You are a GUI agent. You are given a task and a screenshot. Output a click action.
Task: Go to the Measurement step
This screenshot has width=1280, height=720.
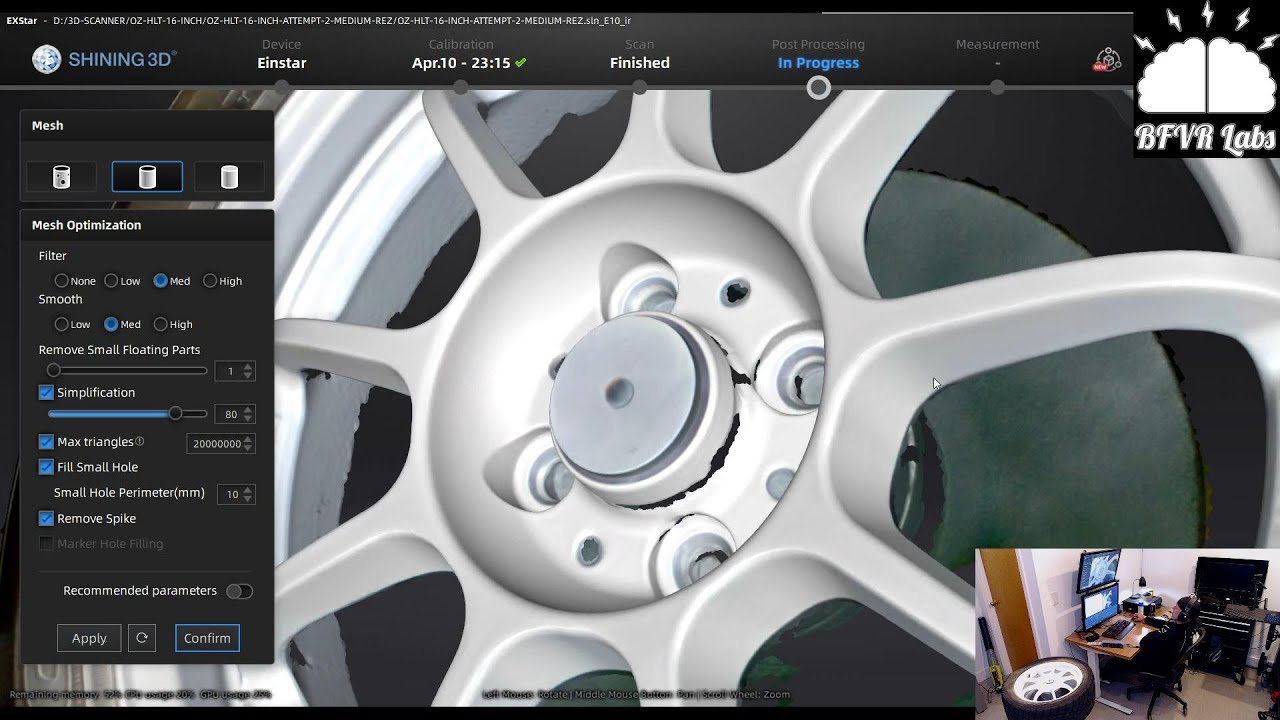[997, 54]
